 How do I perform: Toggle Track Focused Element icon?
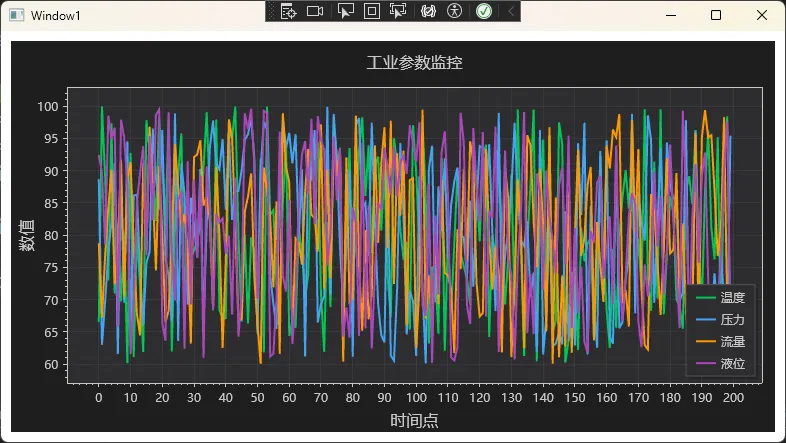[398, 11]
